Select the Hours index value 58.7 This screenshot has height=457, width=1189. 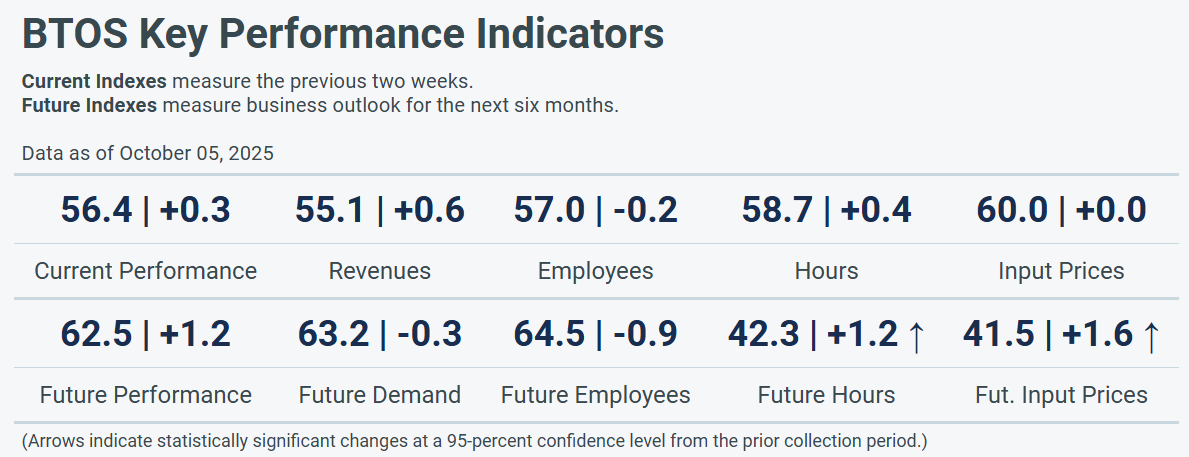point(777,211)
